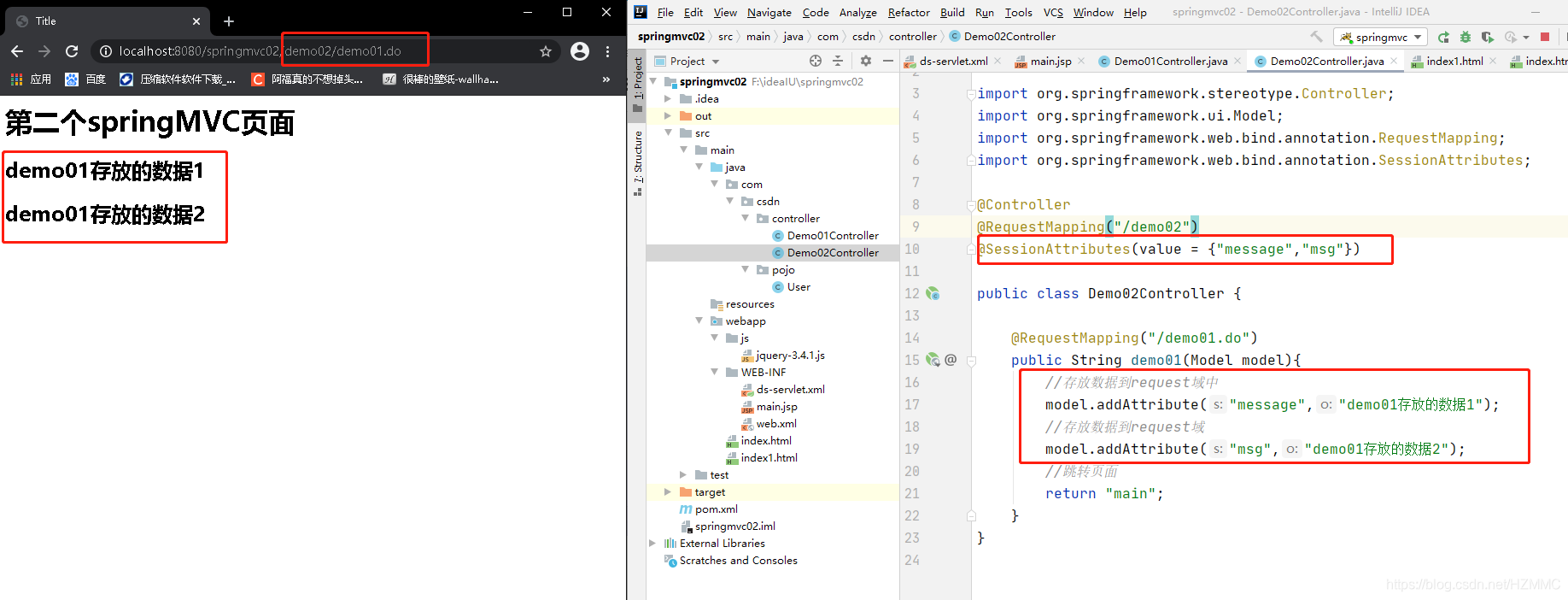The width and height of the screenshot is (1568, 600).
Task: Hide the Project tool window
Action: (x=888, y=61)
